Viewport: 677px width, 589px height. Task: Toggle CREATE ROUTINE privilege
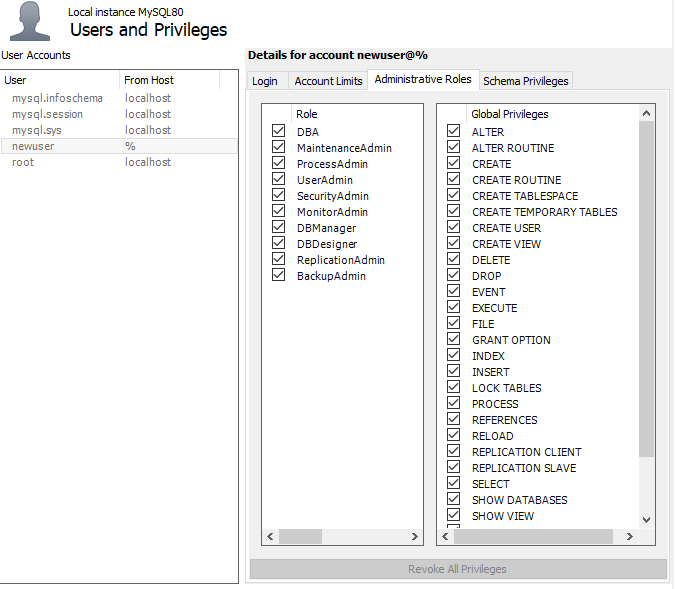coord(453,179)
